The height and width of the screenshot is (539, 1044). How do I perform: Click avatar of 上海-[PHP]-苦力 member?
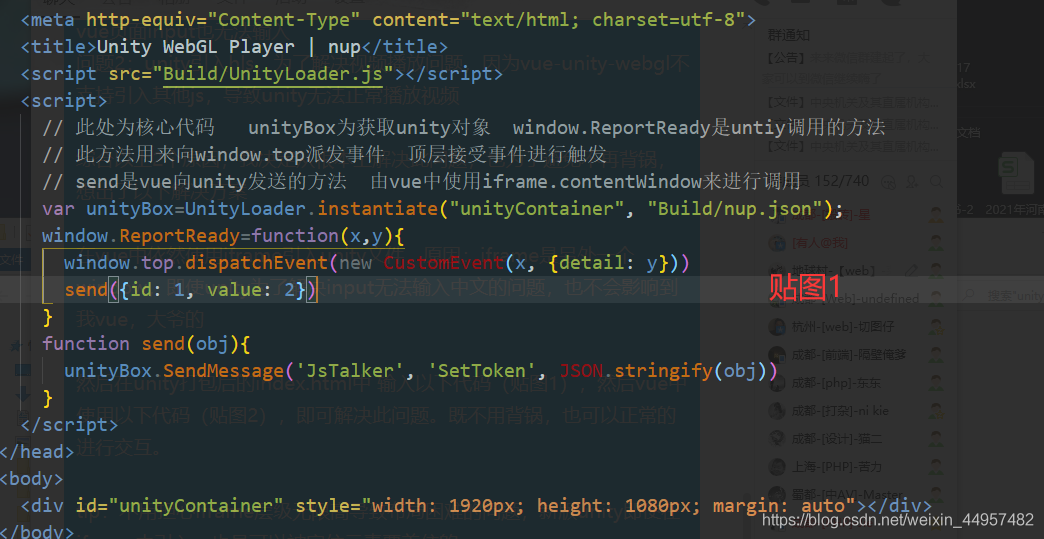pos(776,466)
